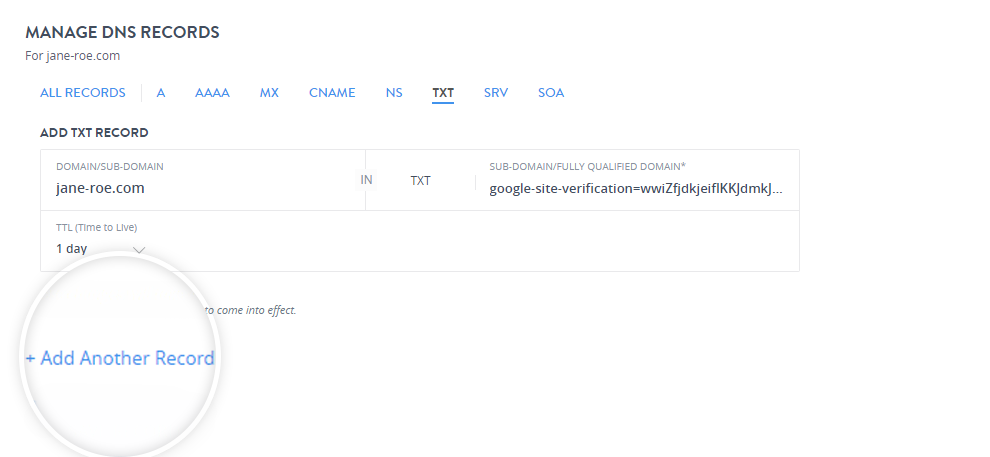Click the chevron arrow beside 1 day
This screenshot has width=990, height=457.
140,249
